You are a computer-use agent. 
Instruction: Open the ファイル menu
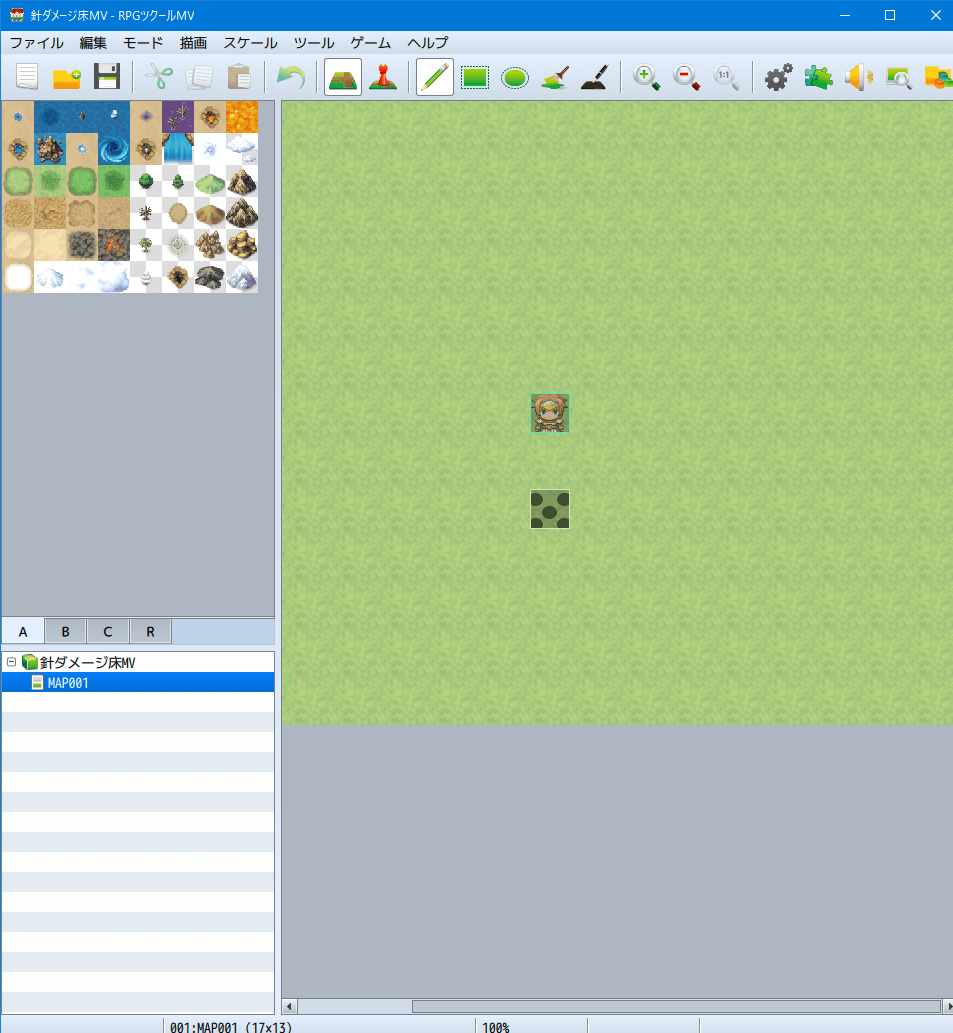click(x=36, y=43)
